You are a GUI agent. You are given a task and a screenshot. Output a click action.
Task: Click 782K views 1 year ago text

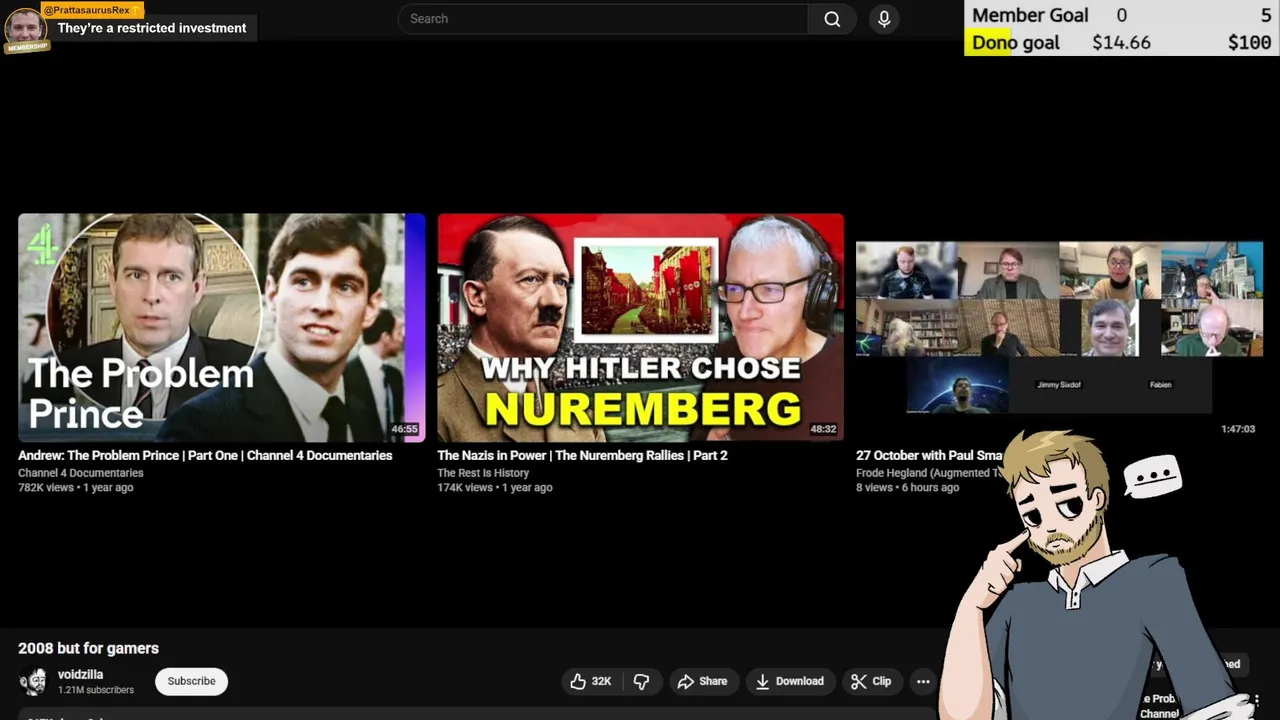click(x=75, y=487)
